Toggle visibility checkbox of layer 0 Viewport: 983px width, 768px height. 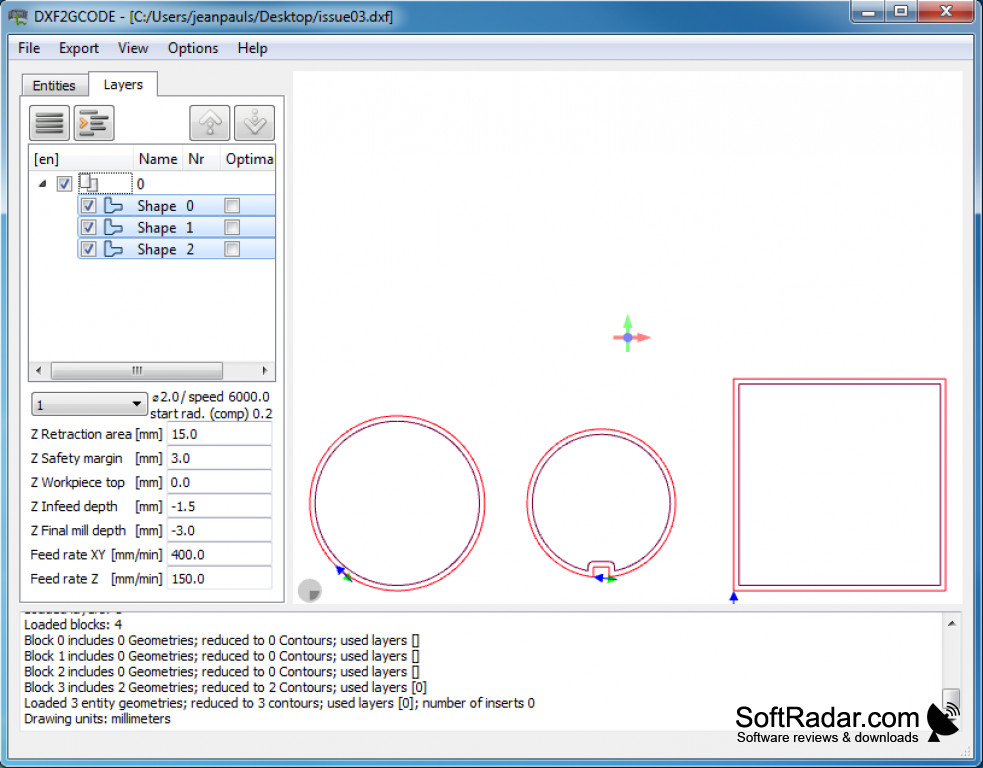64,183
